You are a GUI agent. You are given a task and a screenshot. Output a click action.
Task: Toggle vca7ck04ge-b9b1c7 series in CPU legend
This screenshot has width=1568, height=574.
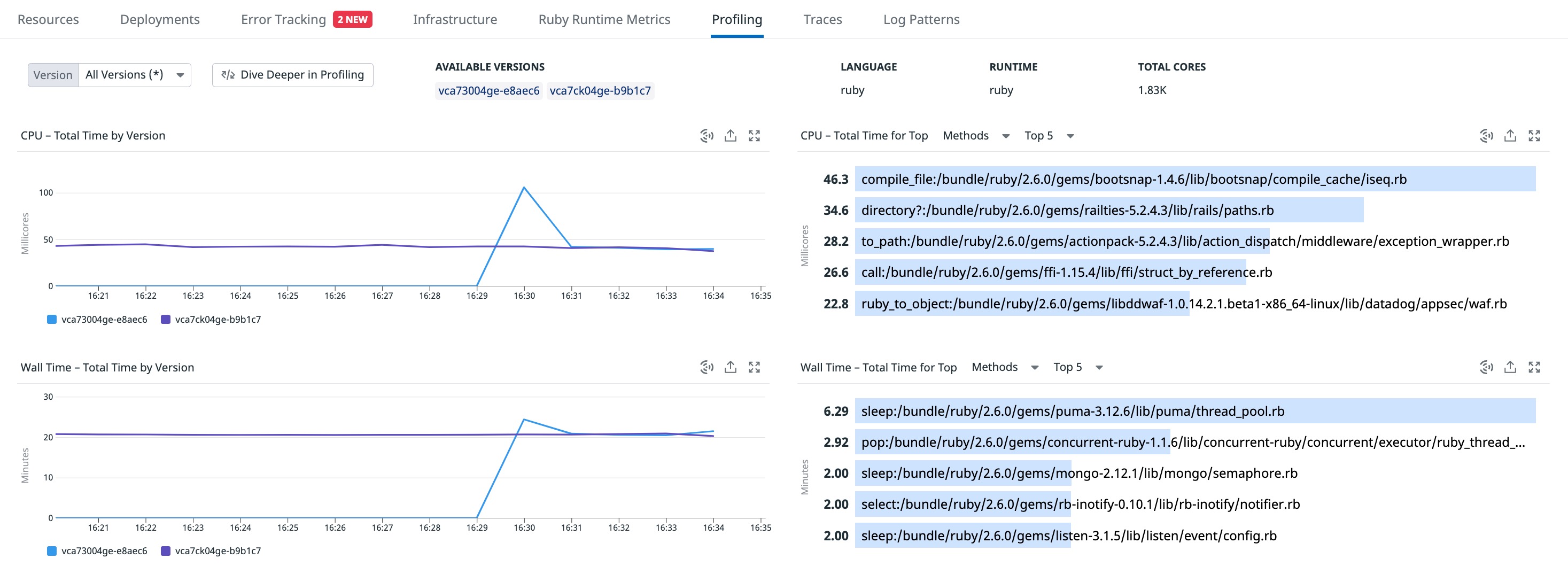(211, 320)
